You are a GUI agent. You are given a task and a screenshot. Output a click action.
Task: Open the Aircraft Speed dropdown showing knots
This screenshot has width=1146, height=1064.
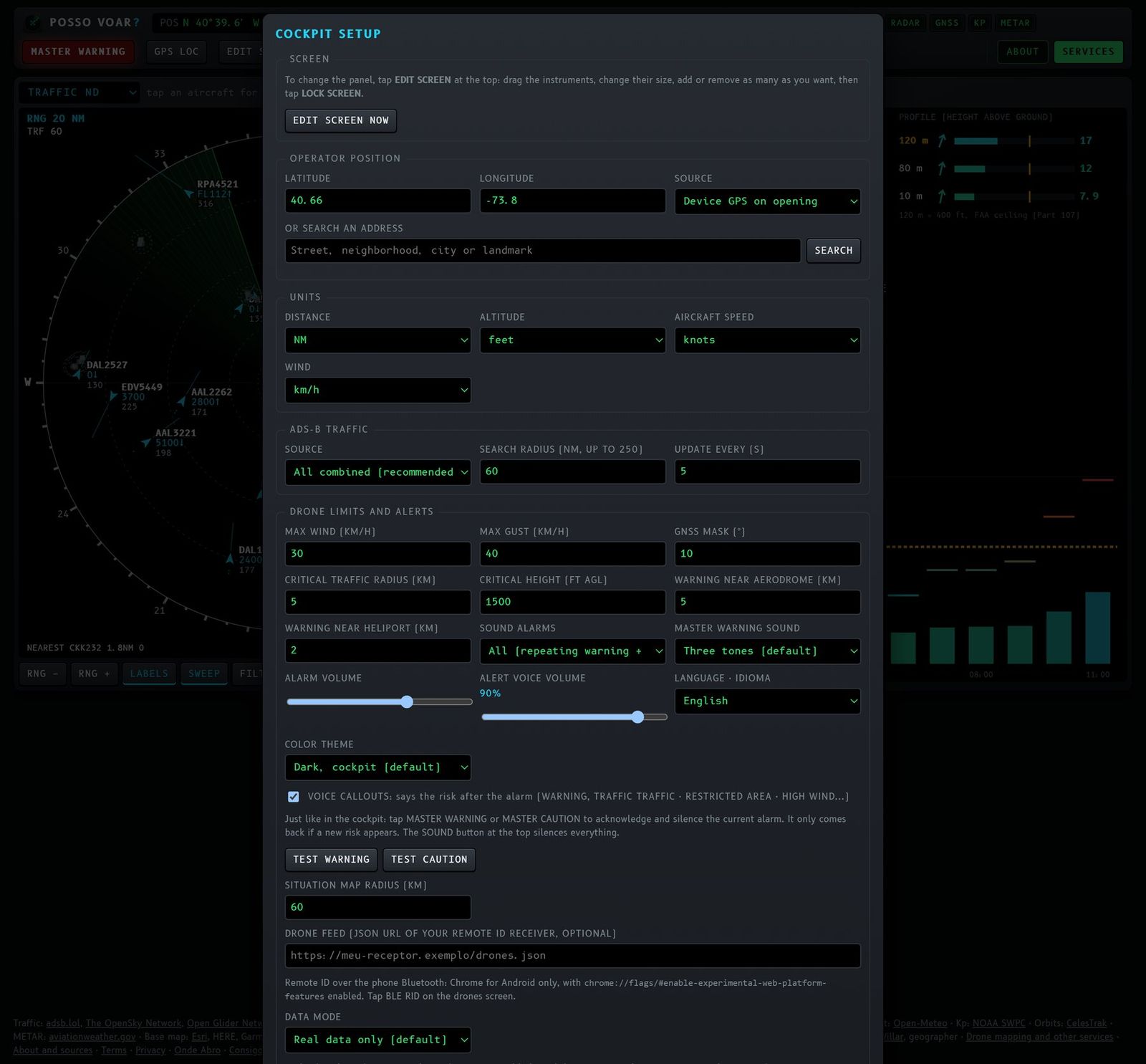point(767,340)
